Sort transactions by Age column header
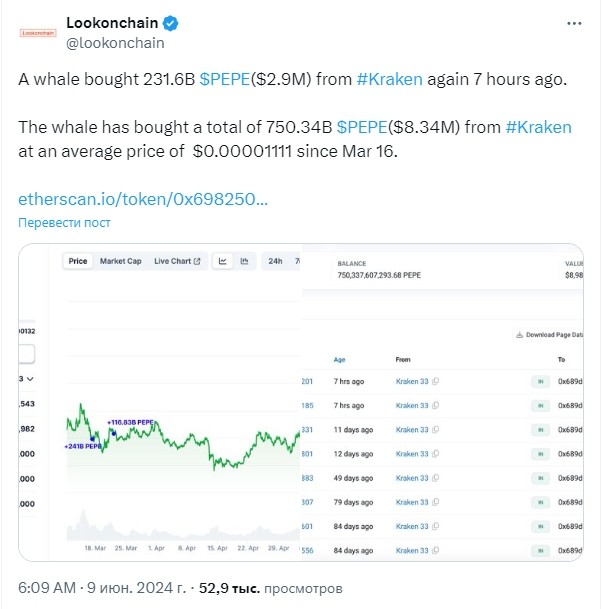The image size is (602, 609). [x=339, y=360]
